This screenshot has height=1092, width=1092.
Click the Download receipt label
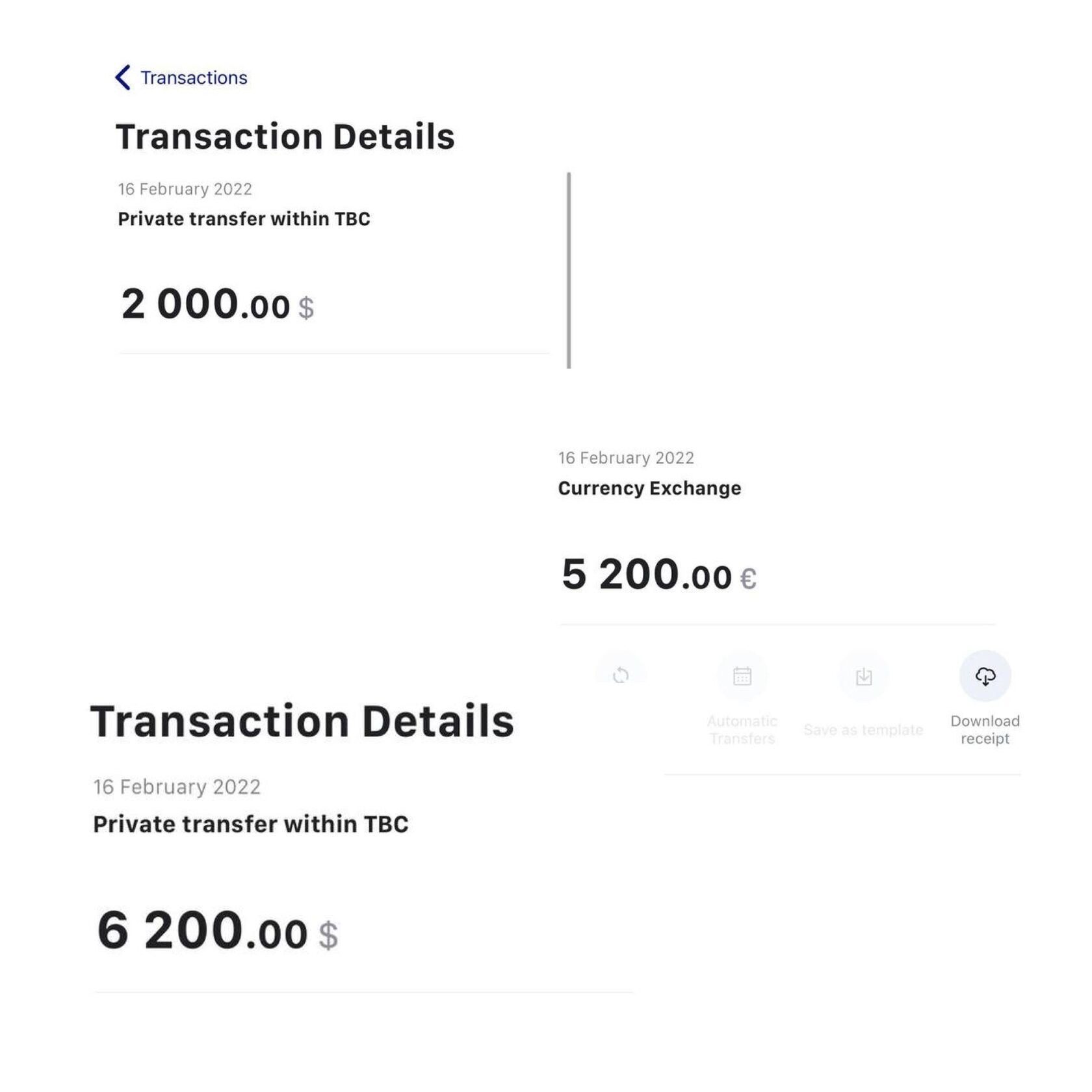coord(985,730)
